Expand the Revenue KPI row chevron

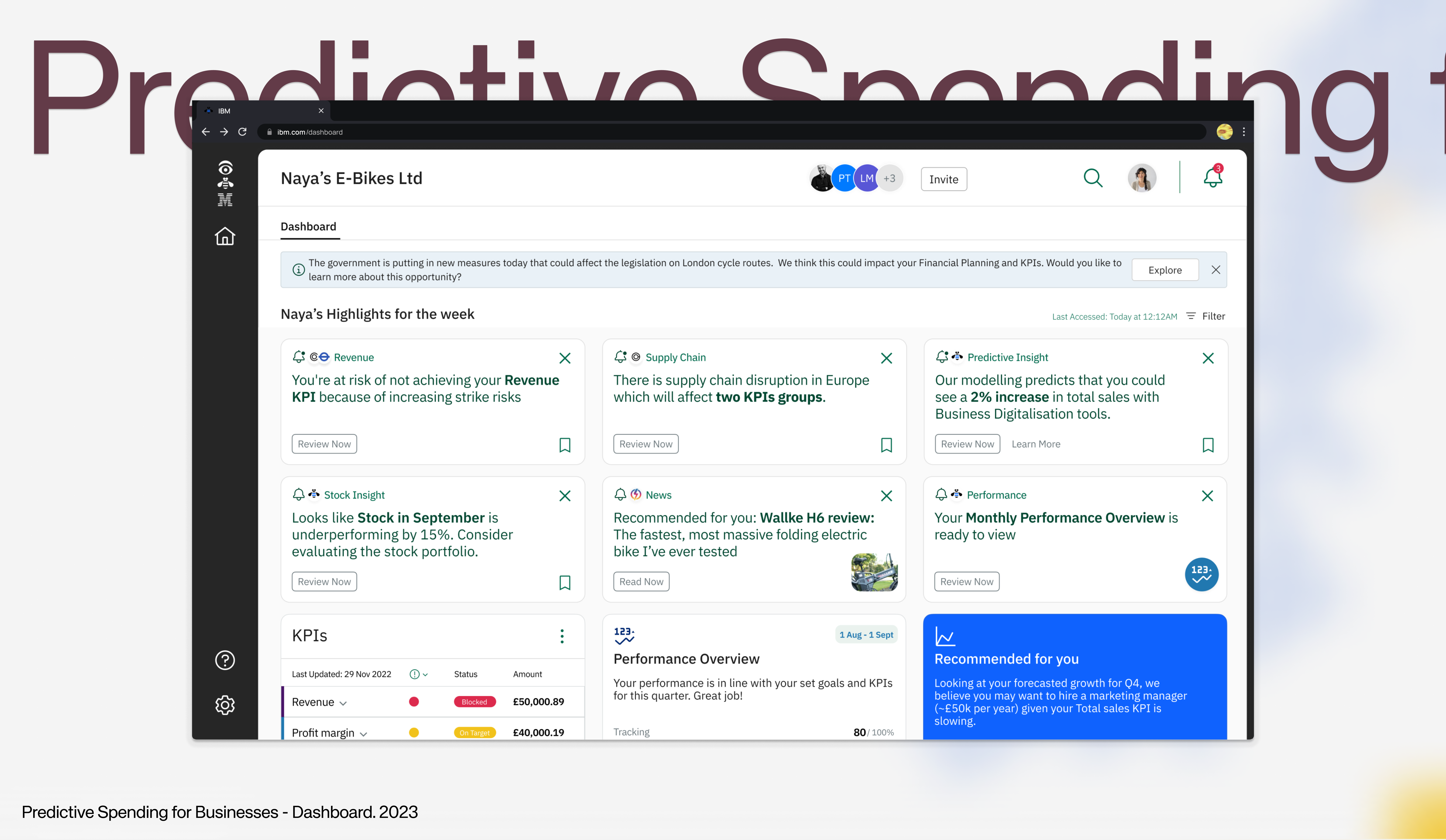click(x=343, y=704)
